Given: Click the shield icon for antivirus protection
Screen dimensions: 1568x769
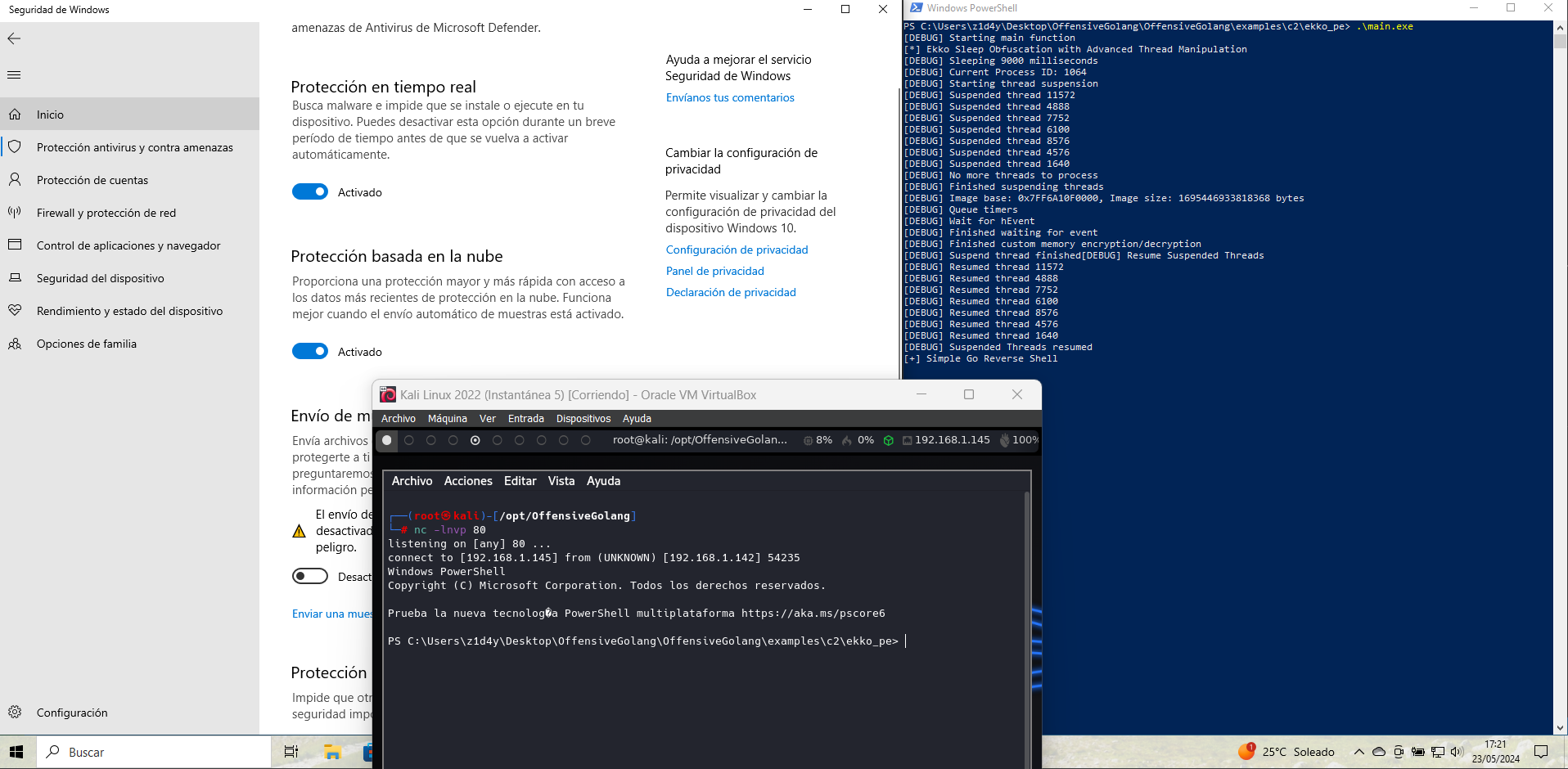Looking at the screenshot, I should pyautogui.click(x=15, y=147).
